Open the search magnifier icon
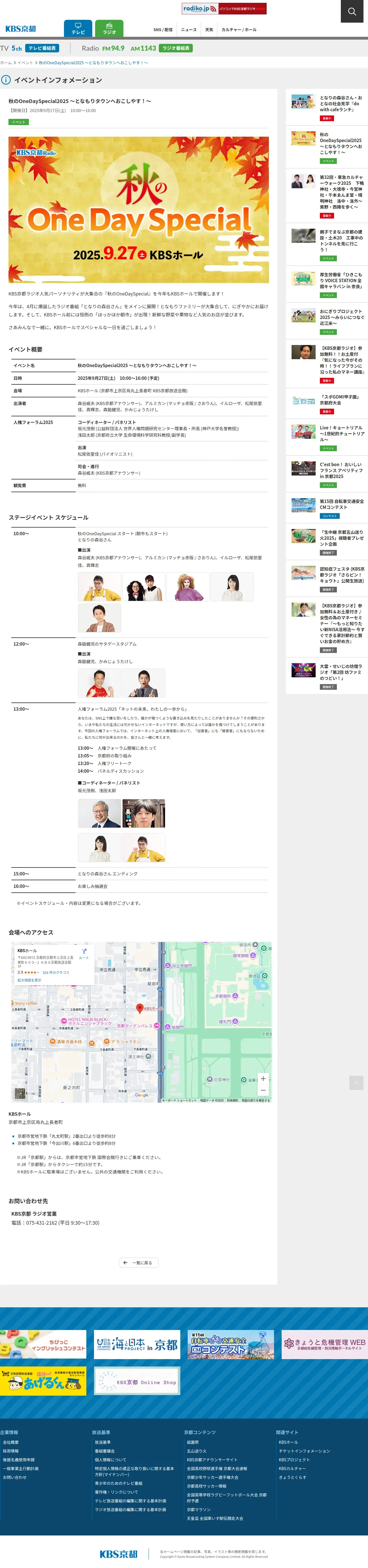This screenshot has height=1568, width=368. click(x=352, y=11)
